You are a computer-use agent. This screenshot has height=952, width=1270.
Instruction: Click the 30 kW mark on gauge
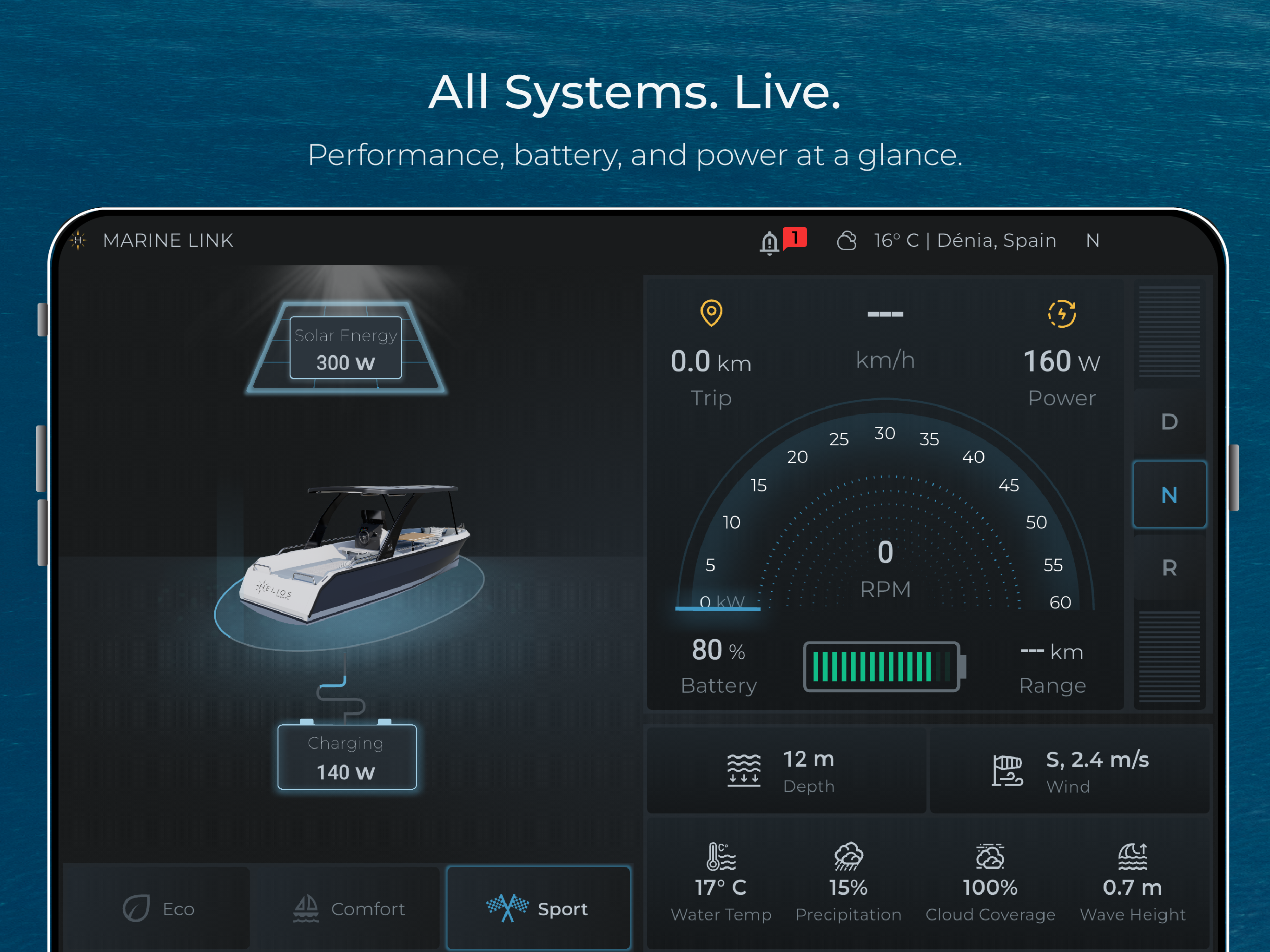coord(885,433)
